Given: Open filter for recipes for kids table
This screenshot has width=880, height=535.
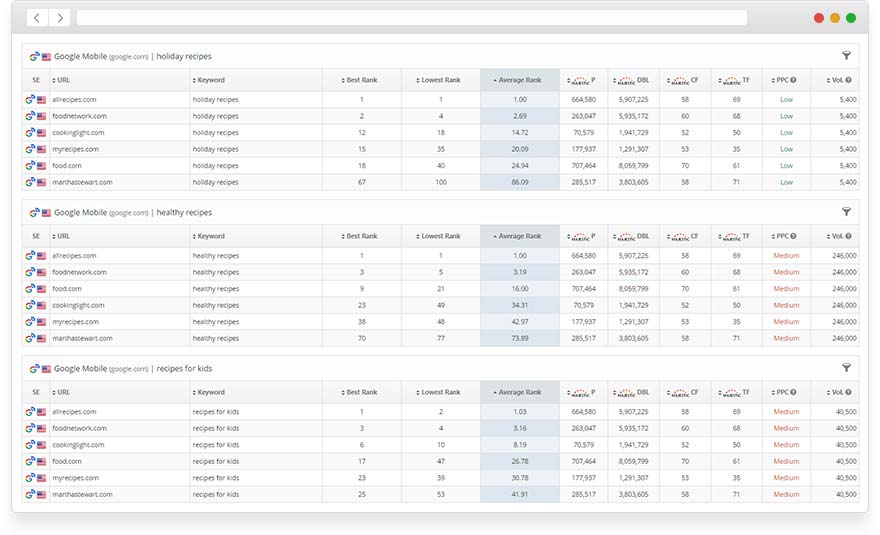Looking at the screenshot, I should coord(846,368).
